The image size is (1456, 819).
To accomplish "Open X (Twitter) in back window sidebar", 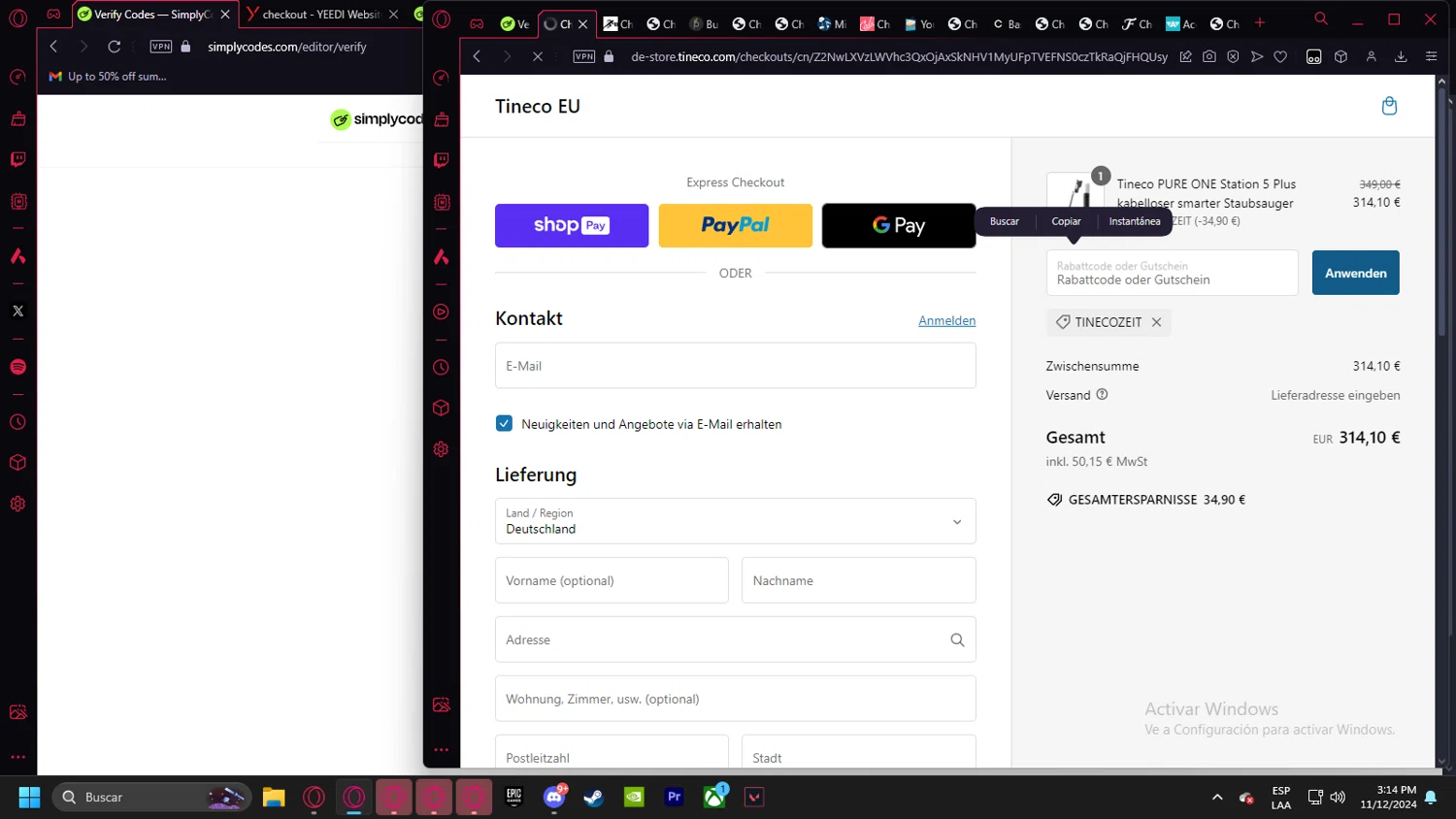I will [17, 311].
